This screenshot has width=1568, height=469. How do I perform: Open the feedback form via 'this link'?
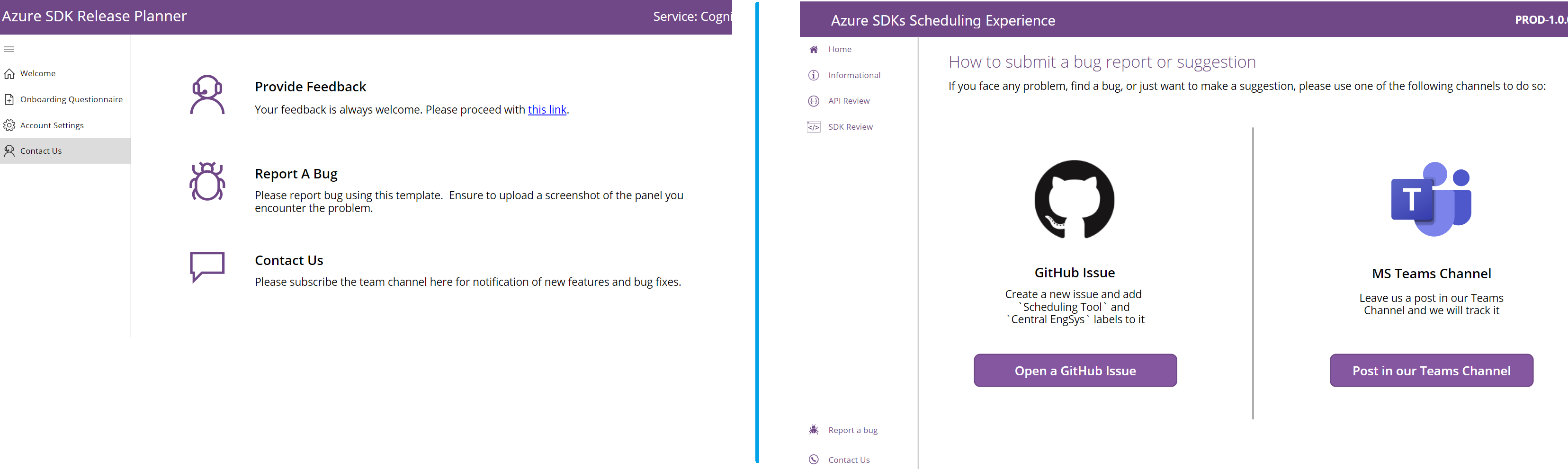click(547, 109)
